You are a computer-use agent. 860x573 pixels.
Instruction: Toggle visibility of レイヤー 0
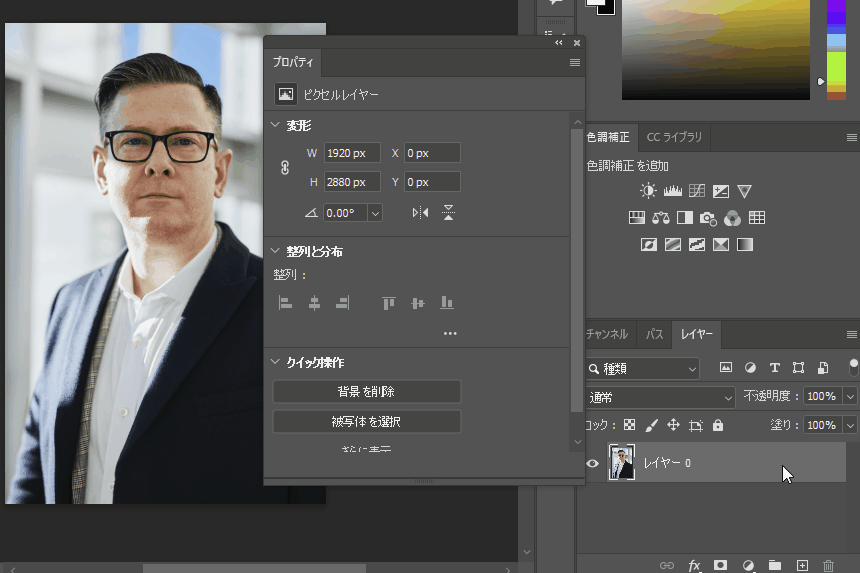point(592,463)
